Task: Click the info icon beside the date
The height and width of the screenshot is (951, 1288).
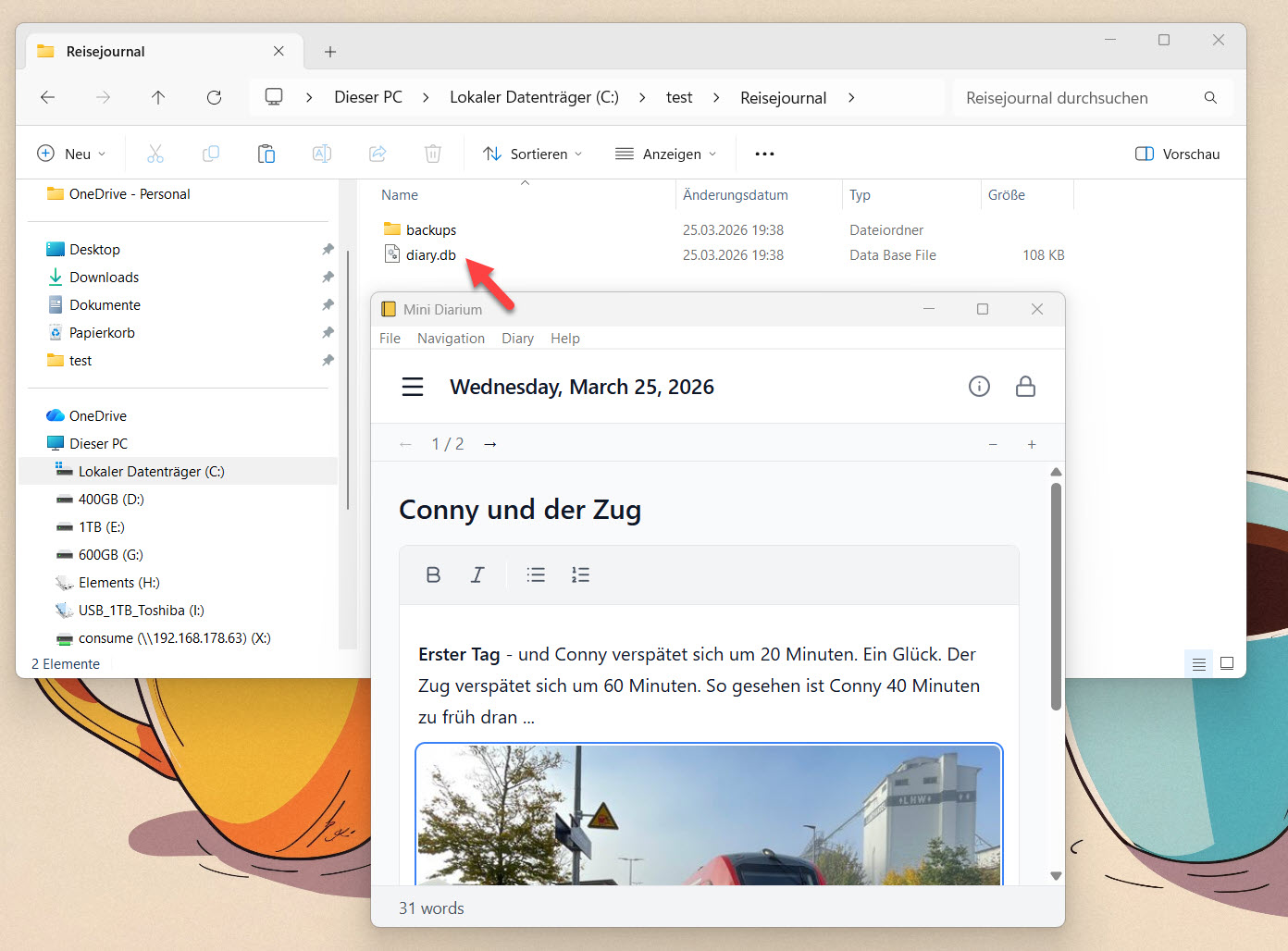Action: pos(979,387)
